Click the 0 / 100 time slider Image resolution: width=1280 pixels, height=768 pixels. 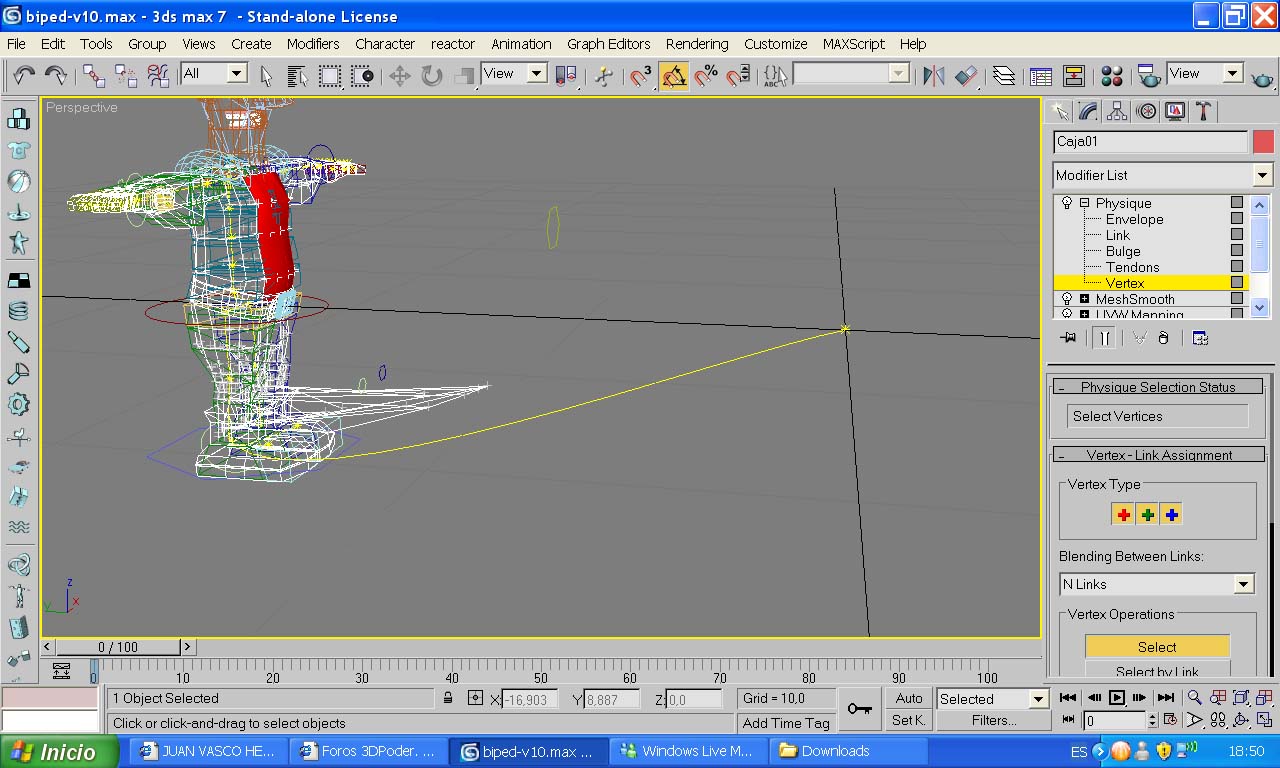coord(118,647)
